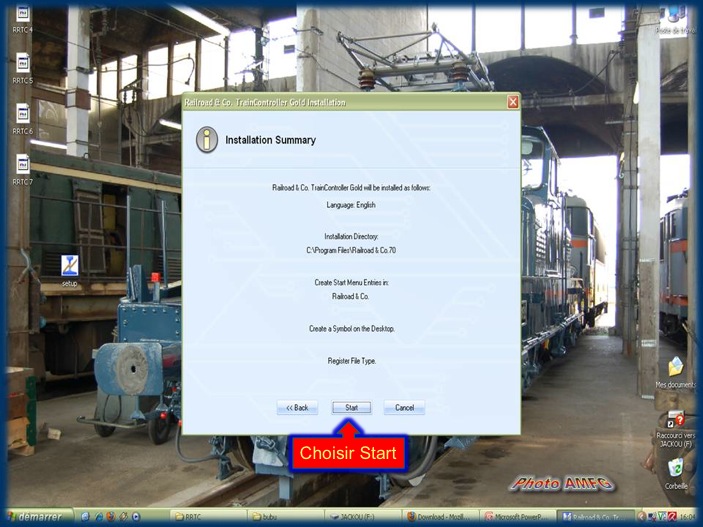The image size is (703, 527).
Task: Select the Poste de travail desktop icon
Action: pos(675,20)
